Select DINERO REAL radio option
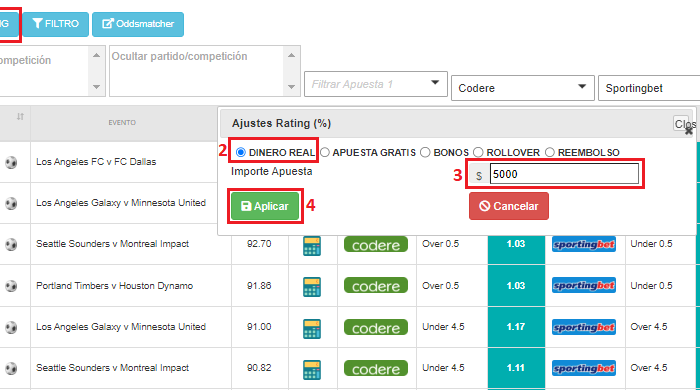 coord(241,153)
